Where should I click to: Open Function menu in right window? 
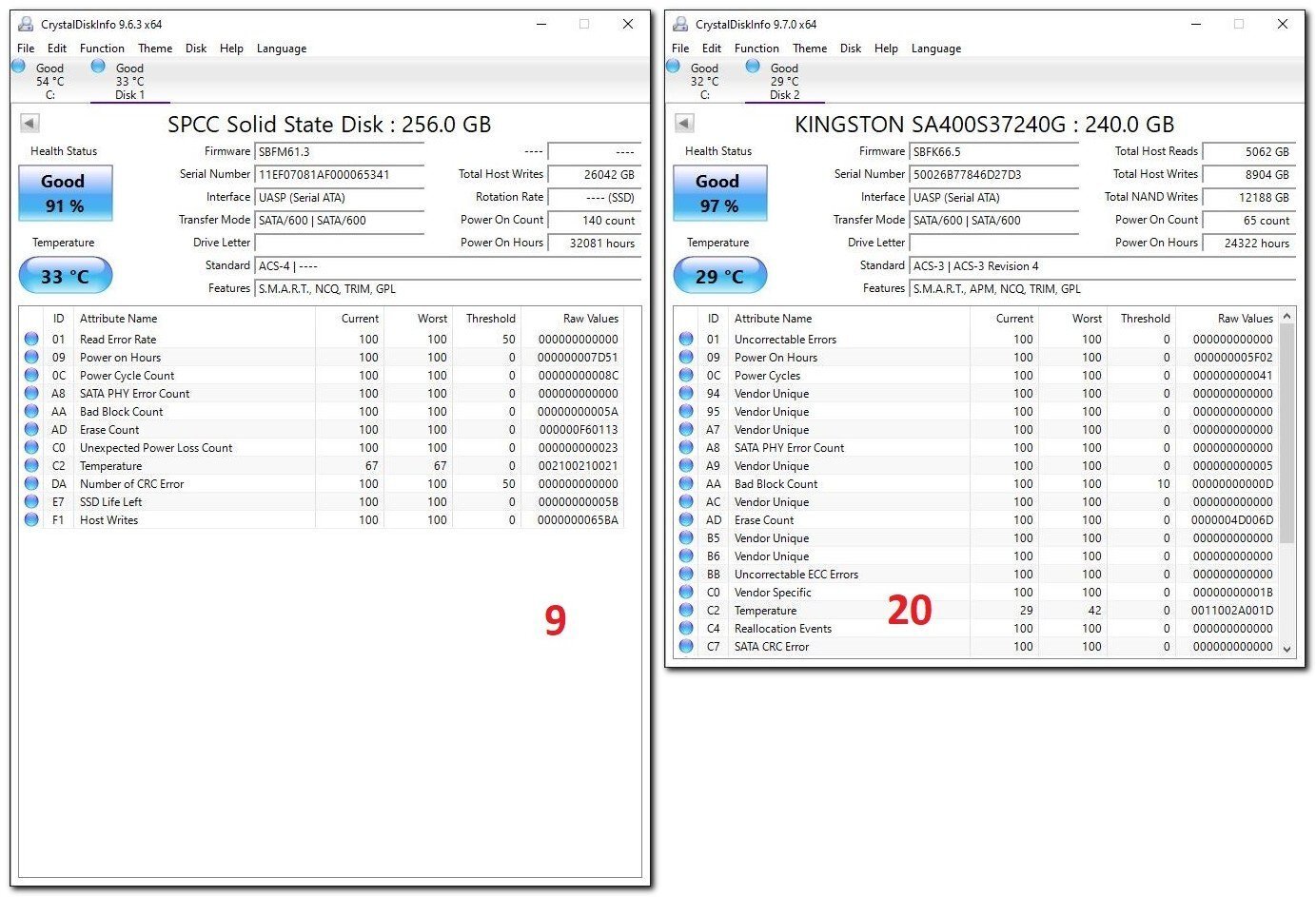(756, 49)
